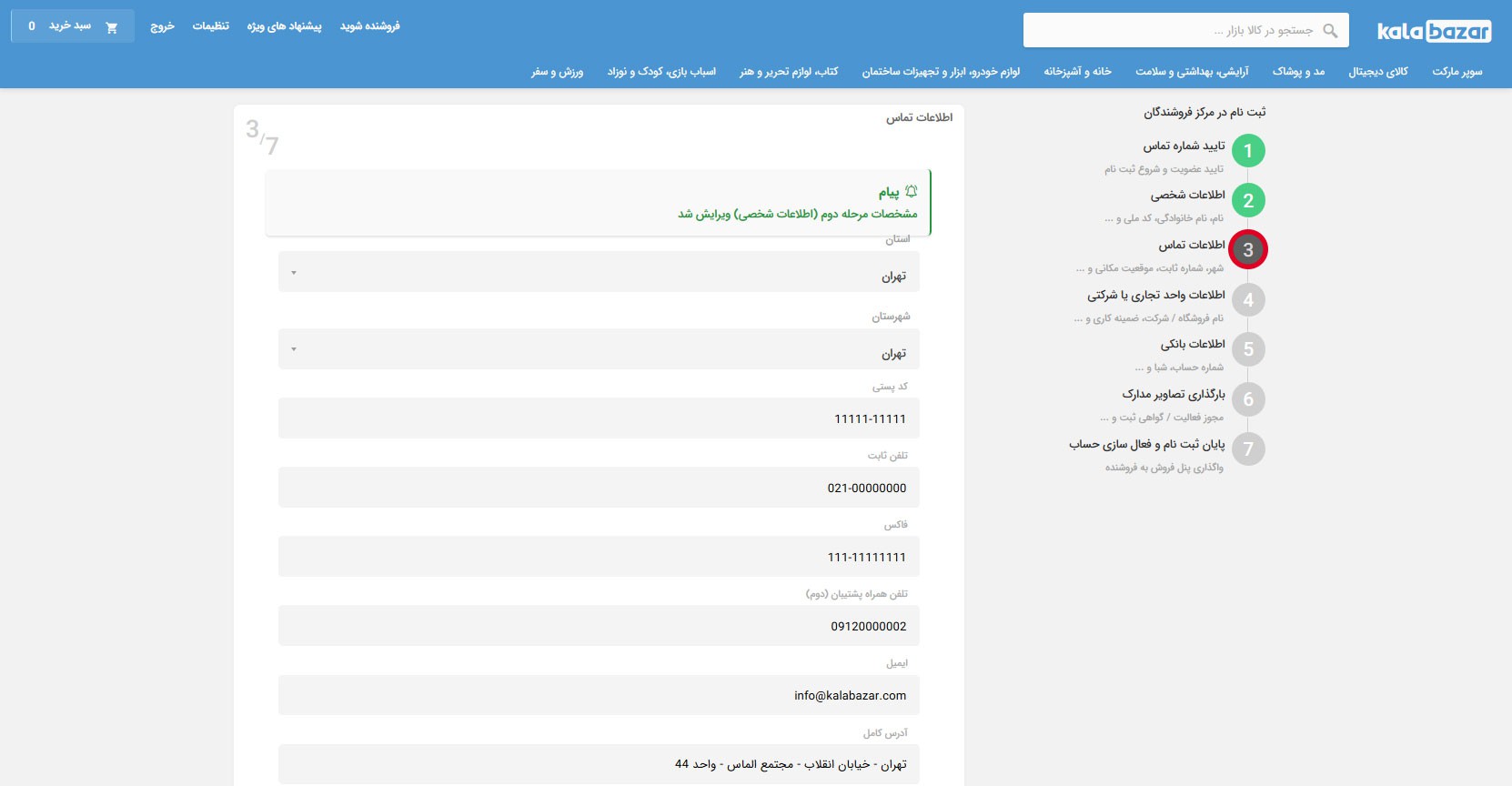Click the ایمیل field
The image size is (1512, 786).
[599, 695]
